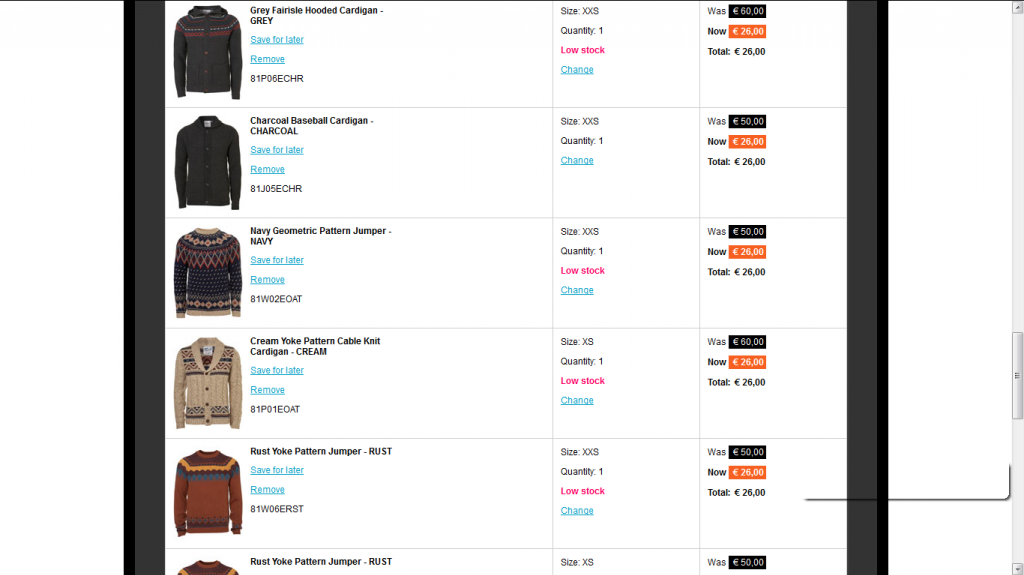Click Change for the Charcoal Baseball Cardigan

pos(577,160)
